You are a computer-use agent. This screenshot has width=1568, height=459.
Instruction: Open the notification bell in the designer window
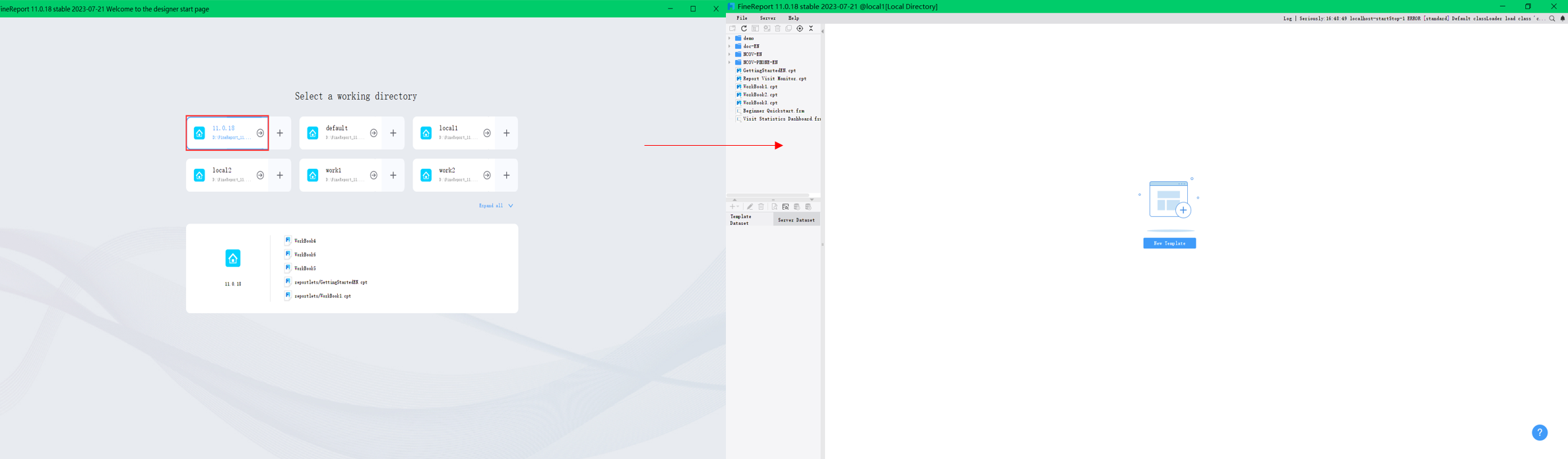tap(1563, 18)
